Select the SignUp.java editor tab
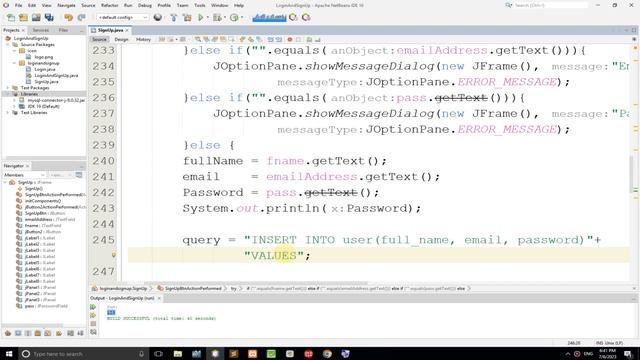 pyautogui.click(x=110, y=30)
